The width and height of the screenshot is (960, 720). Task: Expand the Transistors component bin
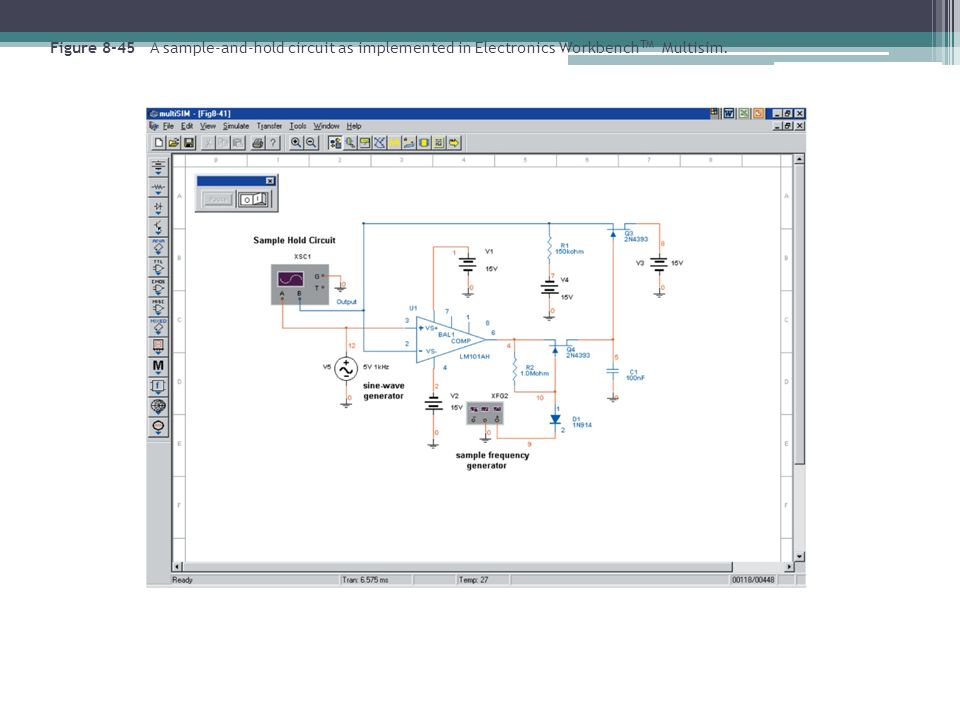pos(158,227)
